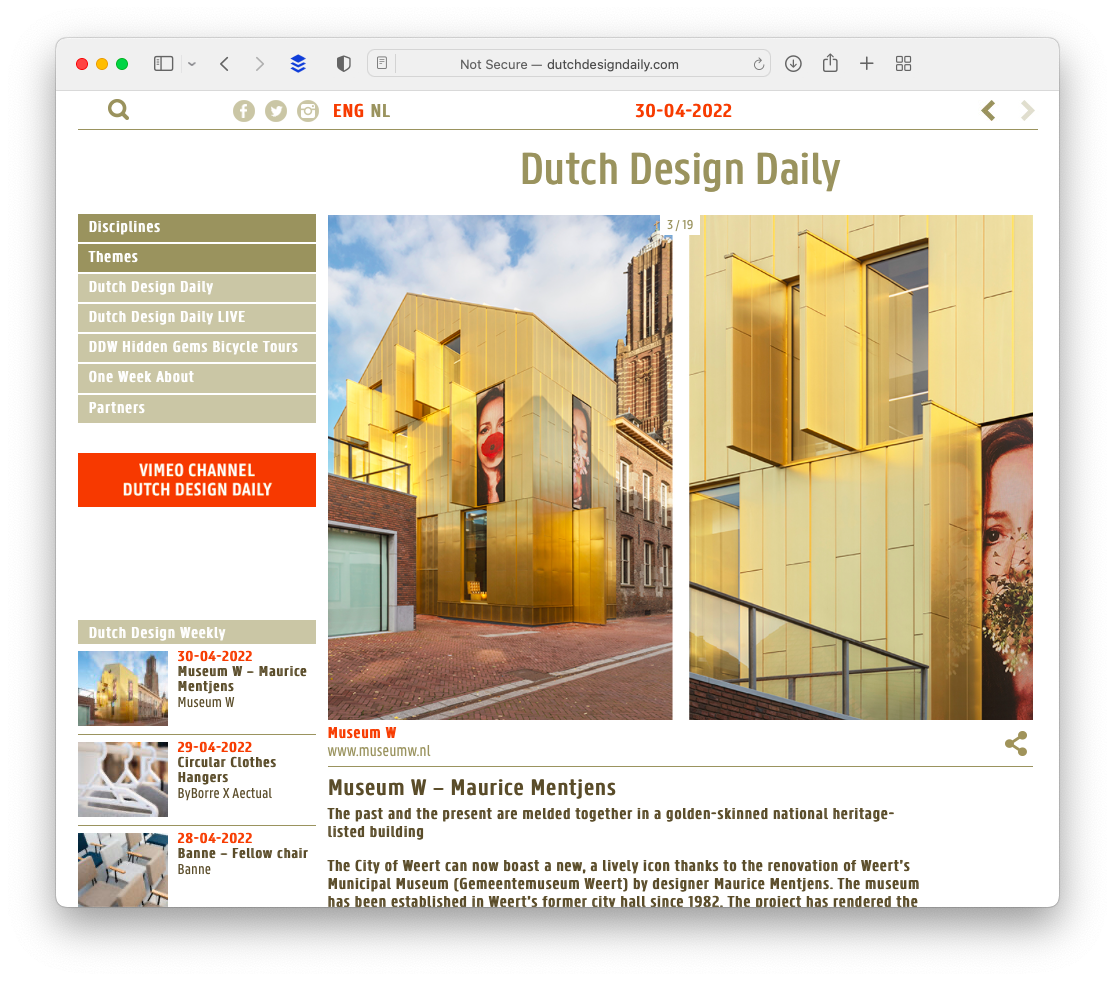
Task: Open the Safari share menu
Action: tap(830, 63)
